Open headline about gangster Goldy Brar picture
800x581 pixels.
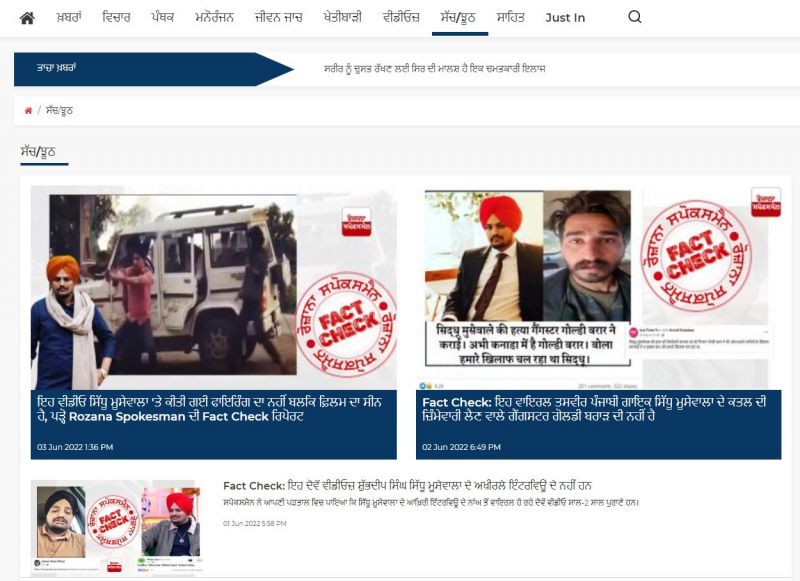tap(598, 408)
